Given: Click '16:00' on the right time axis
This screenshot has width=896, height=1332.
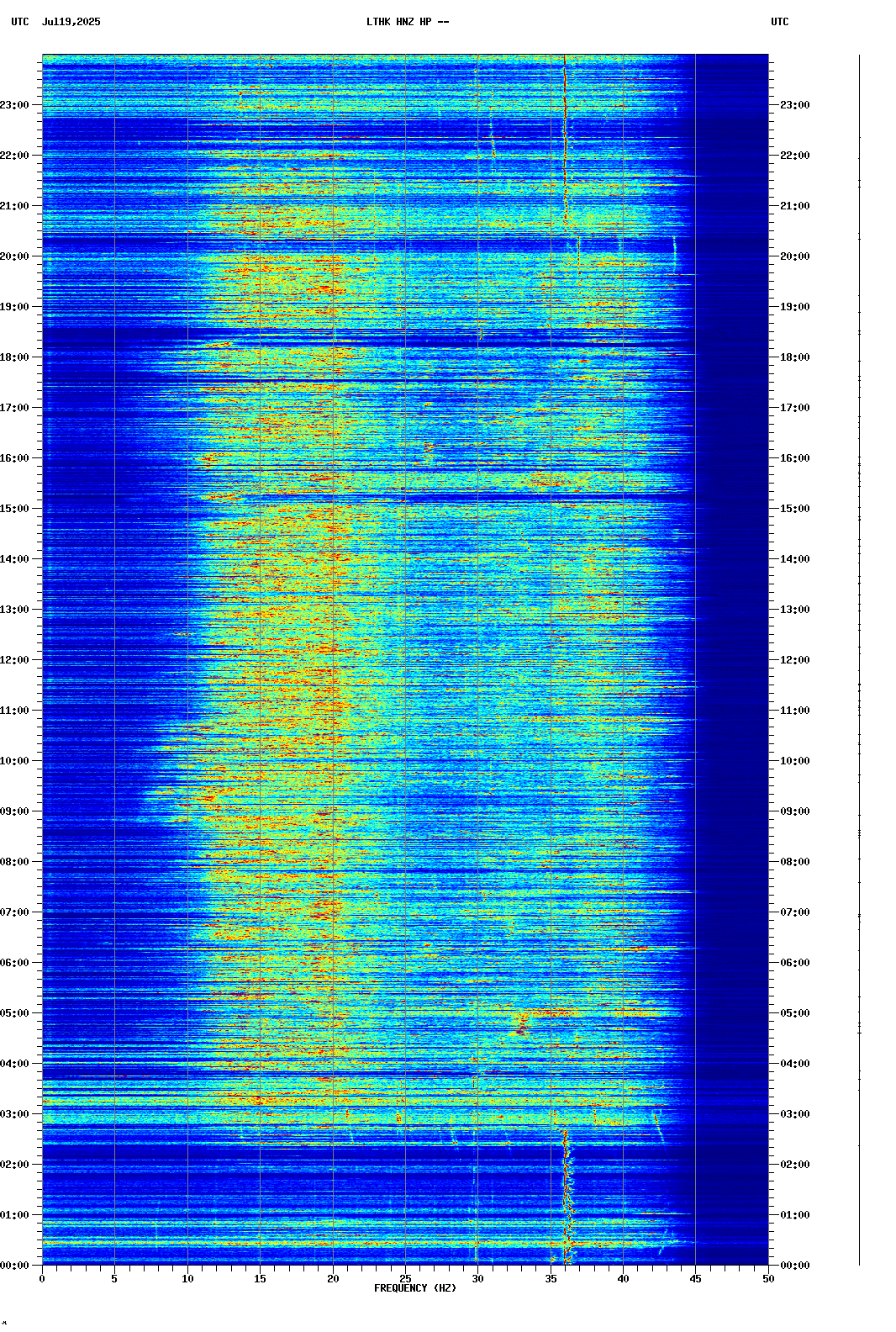Looking at the screenshot, I should pyautogui.click(x=795, y=458).
